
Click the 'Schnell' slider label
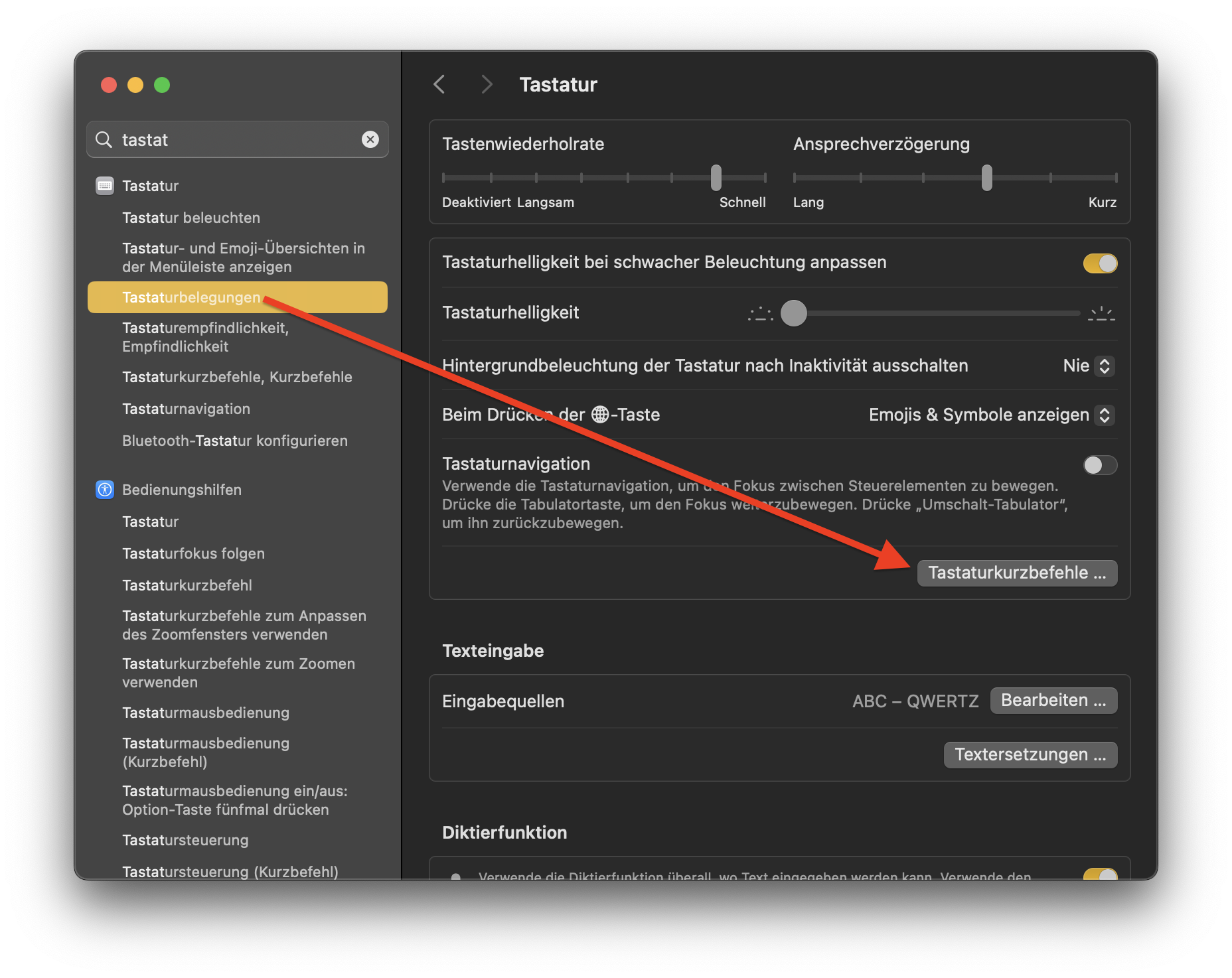(x=743, y=202)
